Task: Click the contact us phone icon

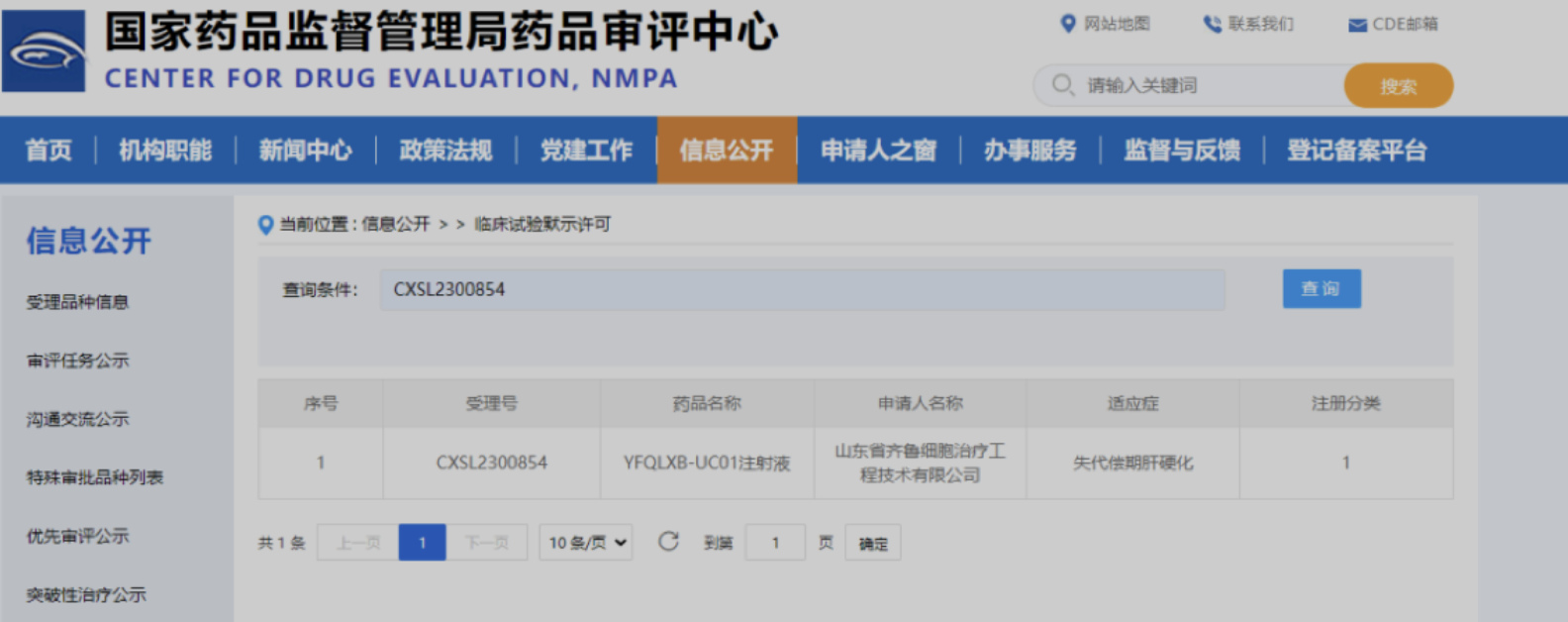Action: (1212, 24)
